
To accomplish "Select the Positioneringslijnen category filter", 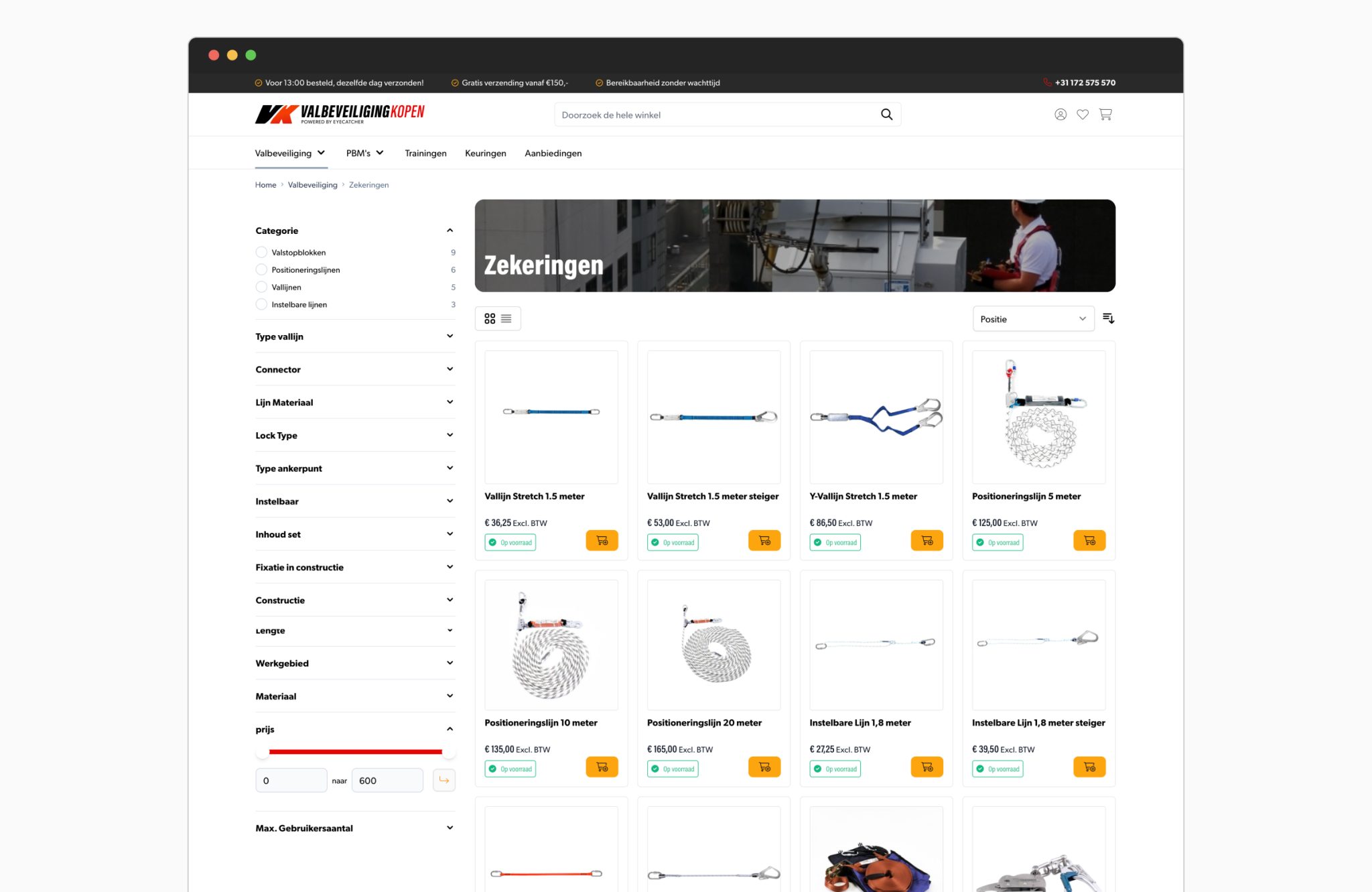I will pos(261,270).
